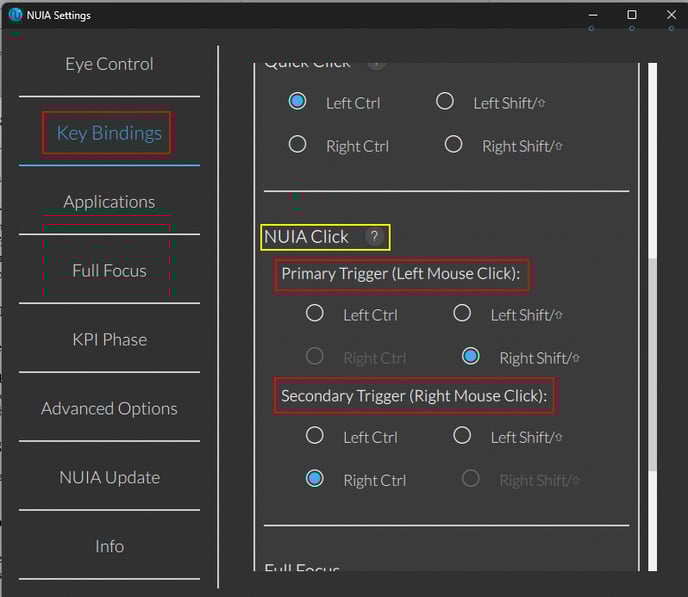The height and width of the screenshot is (597, 688).
Task: Click the NUIA Click section heading
Action: [306, 237]
